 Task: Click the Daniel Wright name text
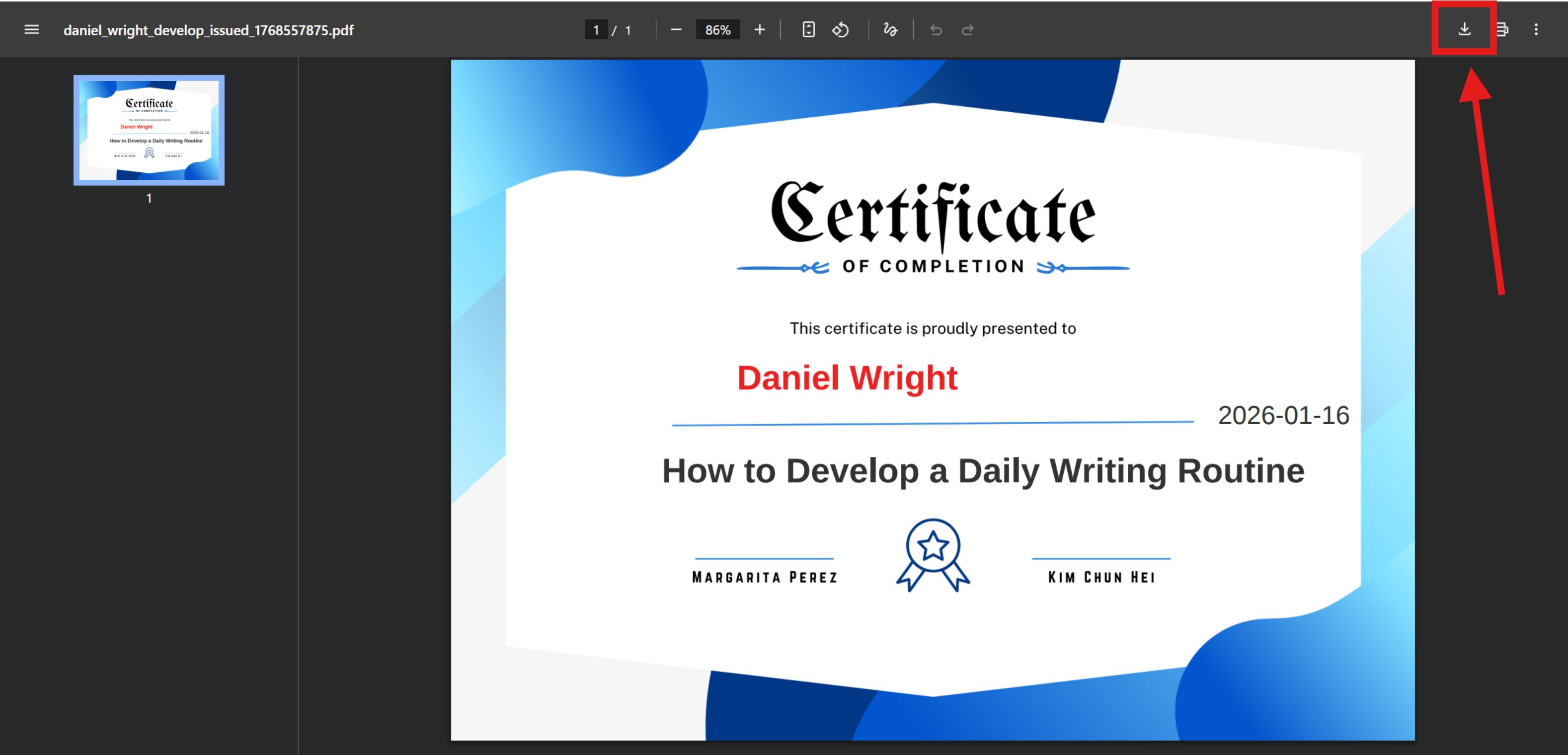tap(847, 378)
